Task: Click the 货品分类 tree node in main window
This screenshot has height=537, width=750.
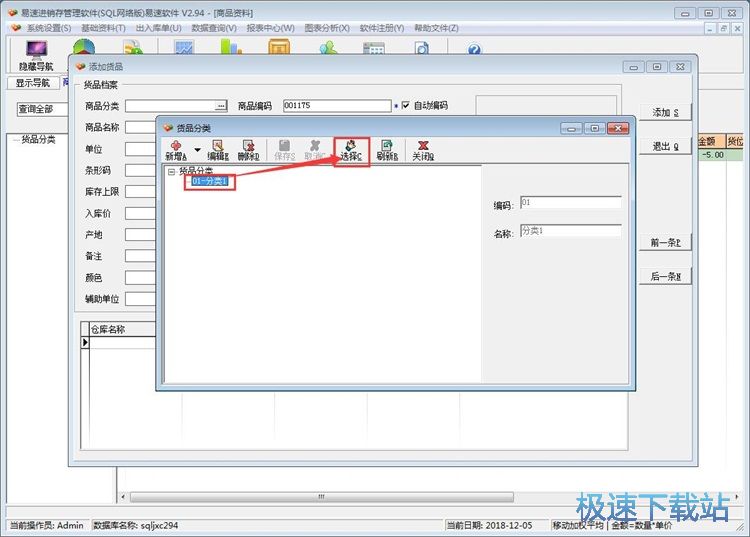Action: 38,140
